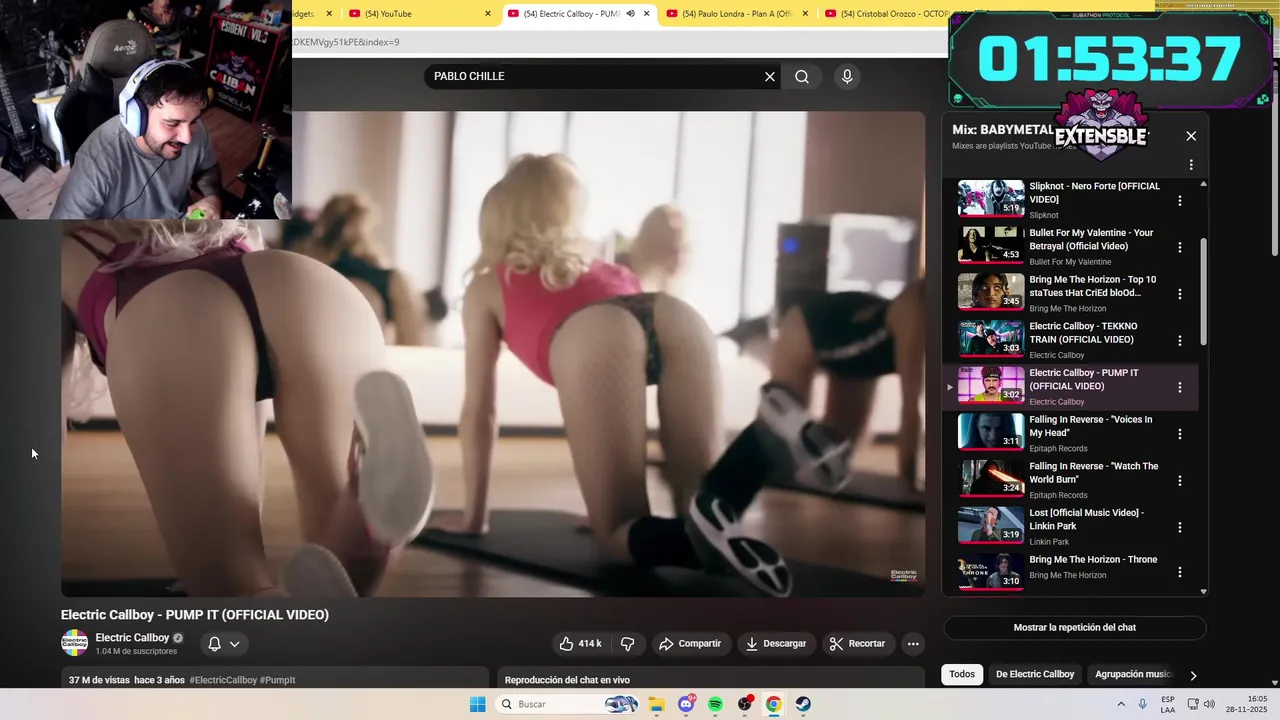
Task: Open the Windows Start menu
Action: pos(478,704)
